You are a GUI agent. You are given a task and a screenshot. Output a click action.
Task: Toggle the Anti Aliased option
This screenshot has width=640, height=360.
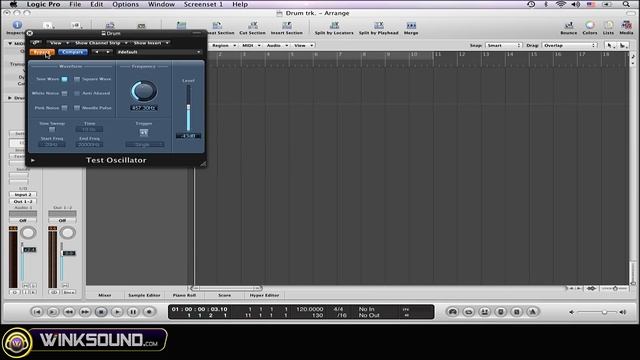pyautogui.click(x=77, y=93)
